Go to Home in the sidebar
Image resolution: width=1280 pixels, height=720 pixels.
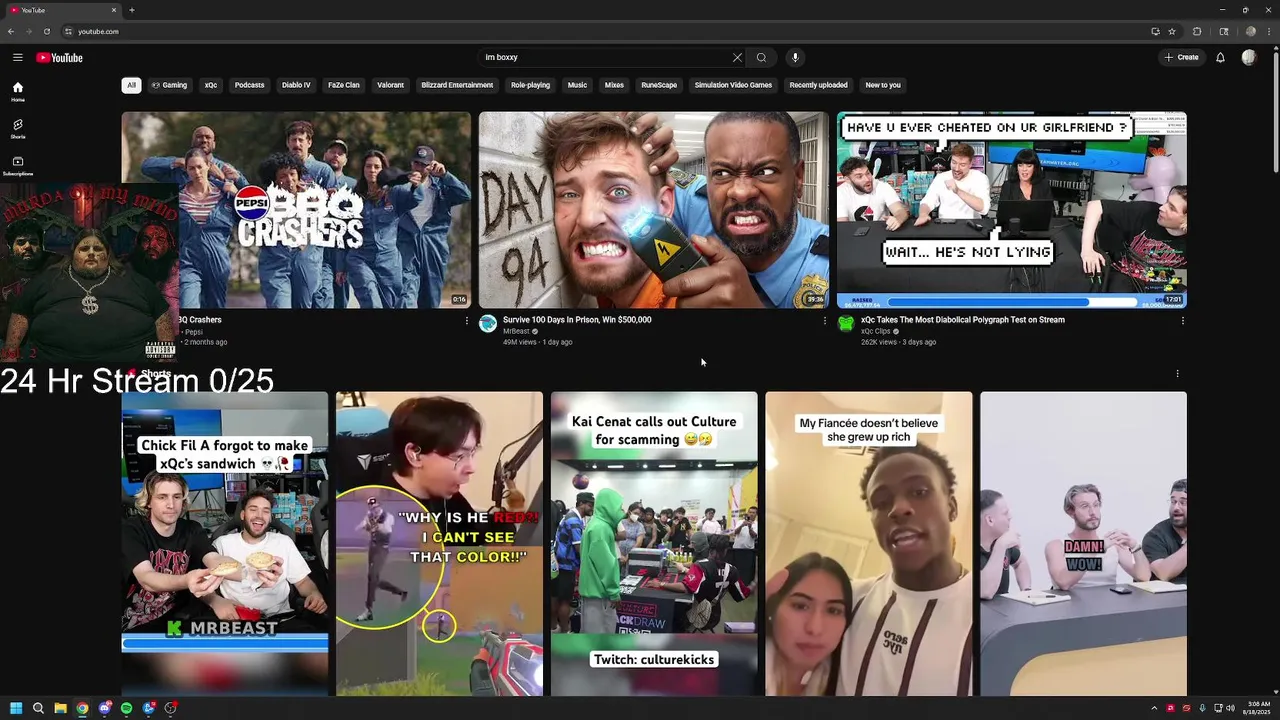click(x=17, y=91)
